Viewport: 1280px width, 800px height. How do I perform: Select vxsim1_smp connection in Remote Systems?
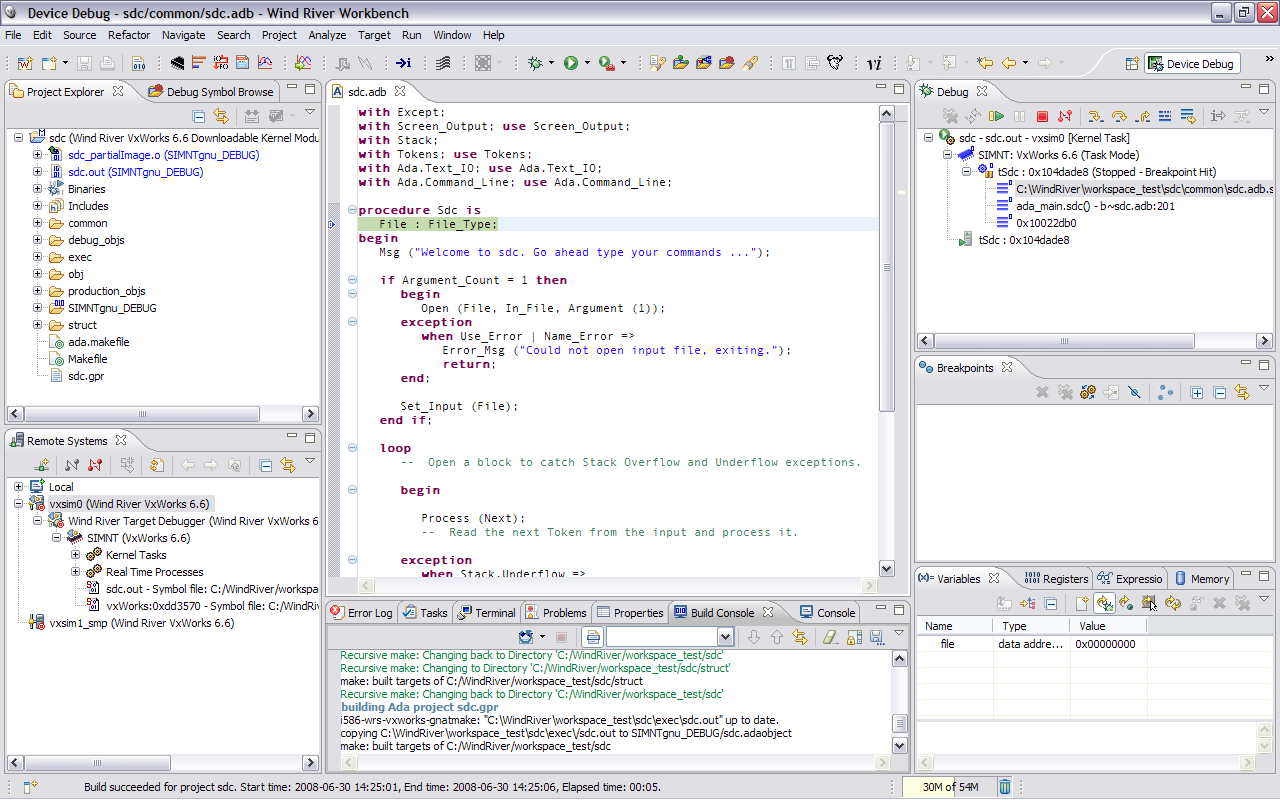click(x=141, y=622)
